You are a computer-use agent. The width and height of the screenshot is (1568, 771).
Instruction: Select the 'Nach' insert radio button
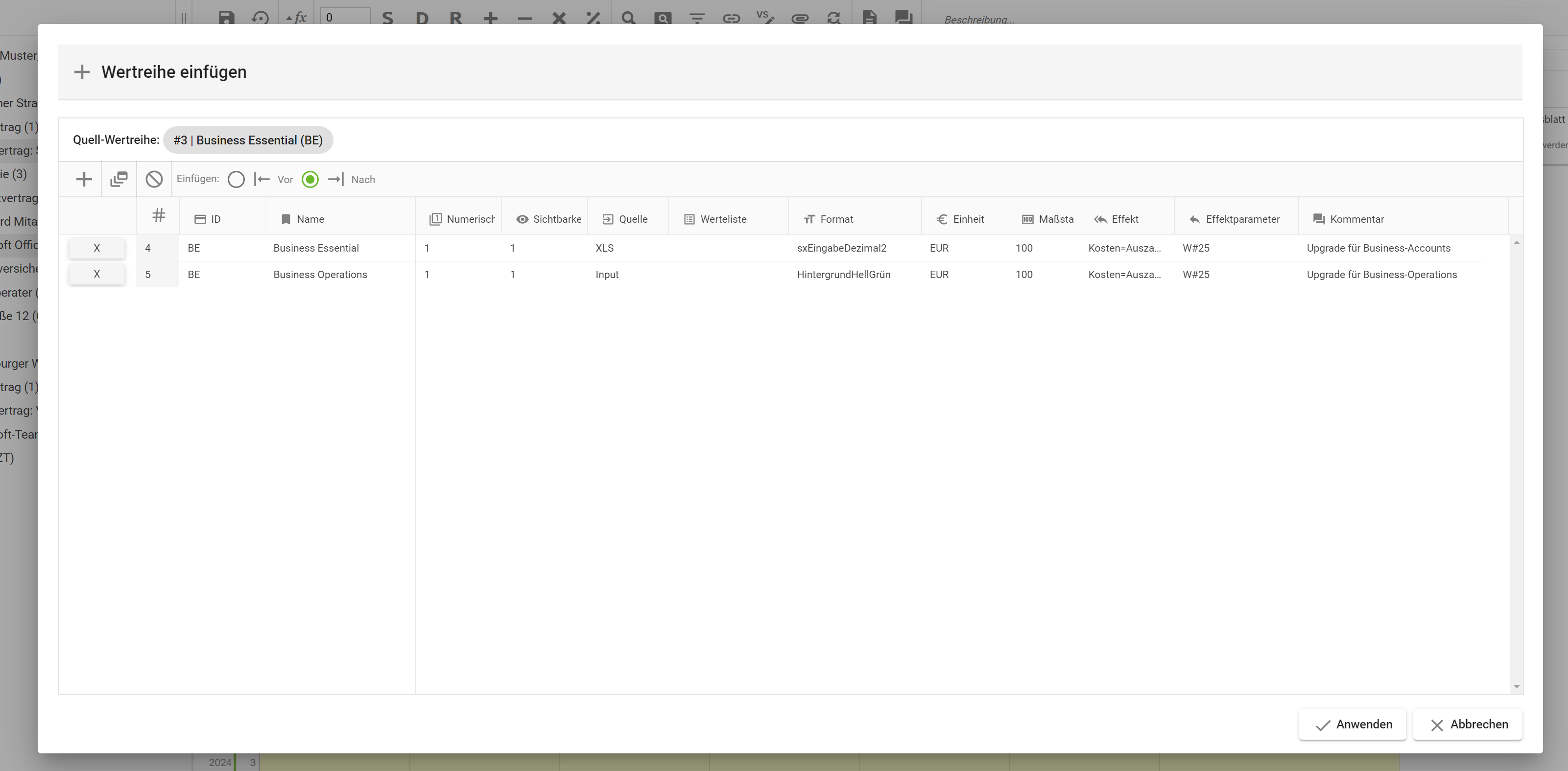(310, 180)
